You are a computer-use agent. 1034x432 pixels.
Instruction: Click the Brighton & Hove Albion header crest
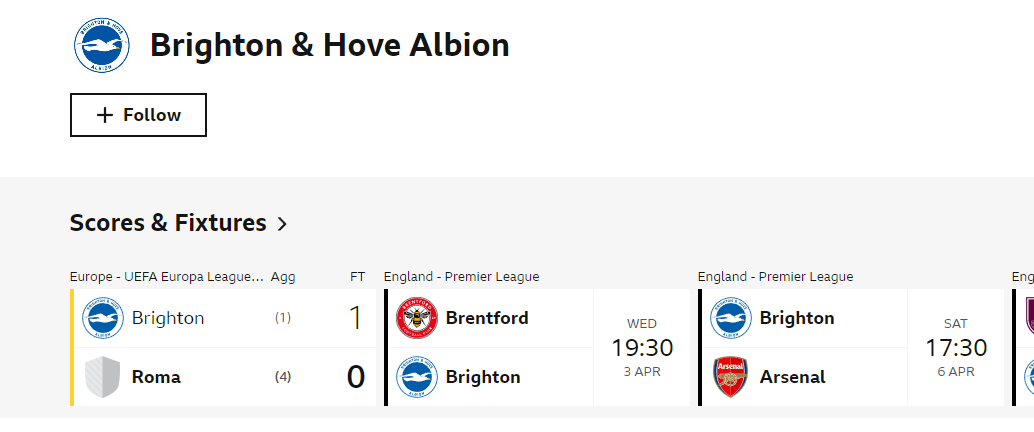point(102,46)
